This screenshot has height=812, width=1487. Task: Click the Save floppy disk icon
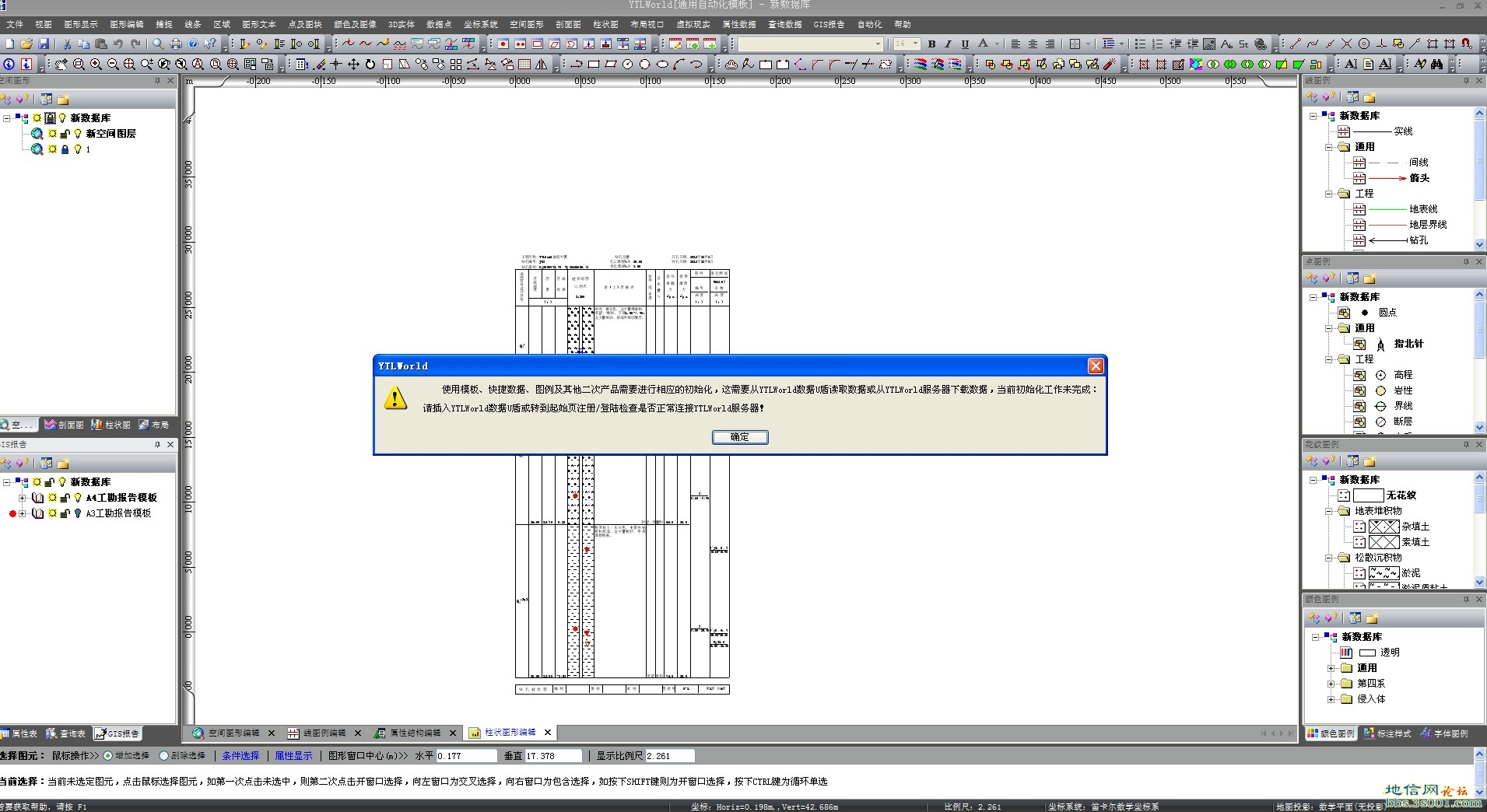(x=44, y=44)
